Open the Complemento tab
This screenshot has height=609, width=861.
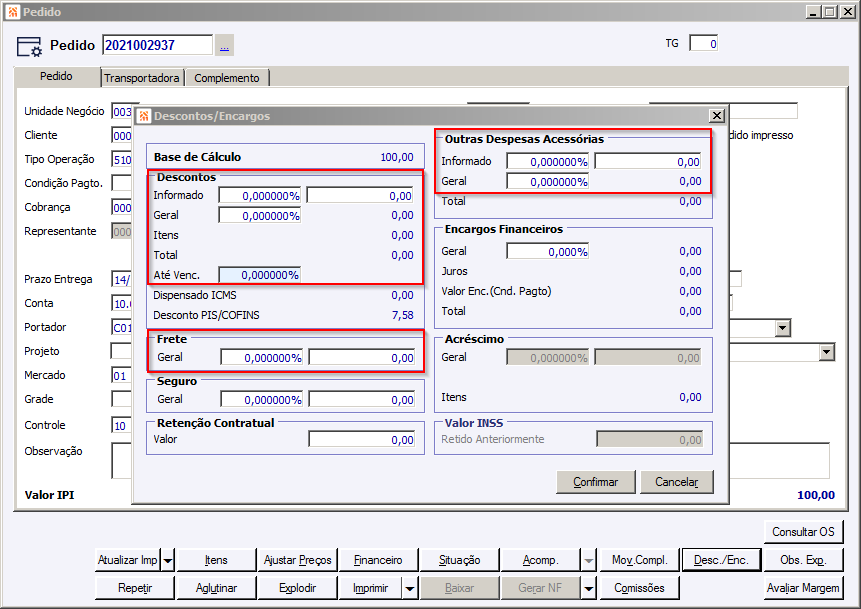[x=227, y=78]
